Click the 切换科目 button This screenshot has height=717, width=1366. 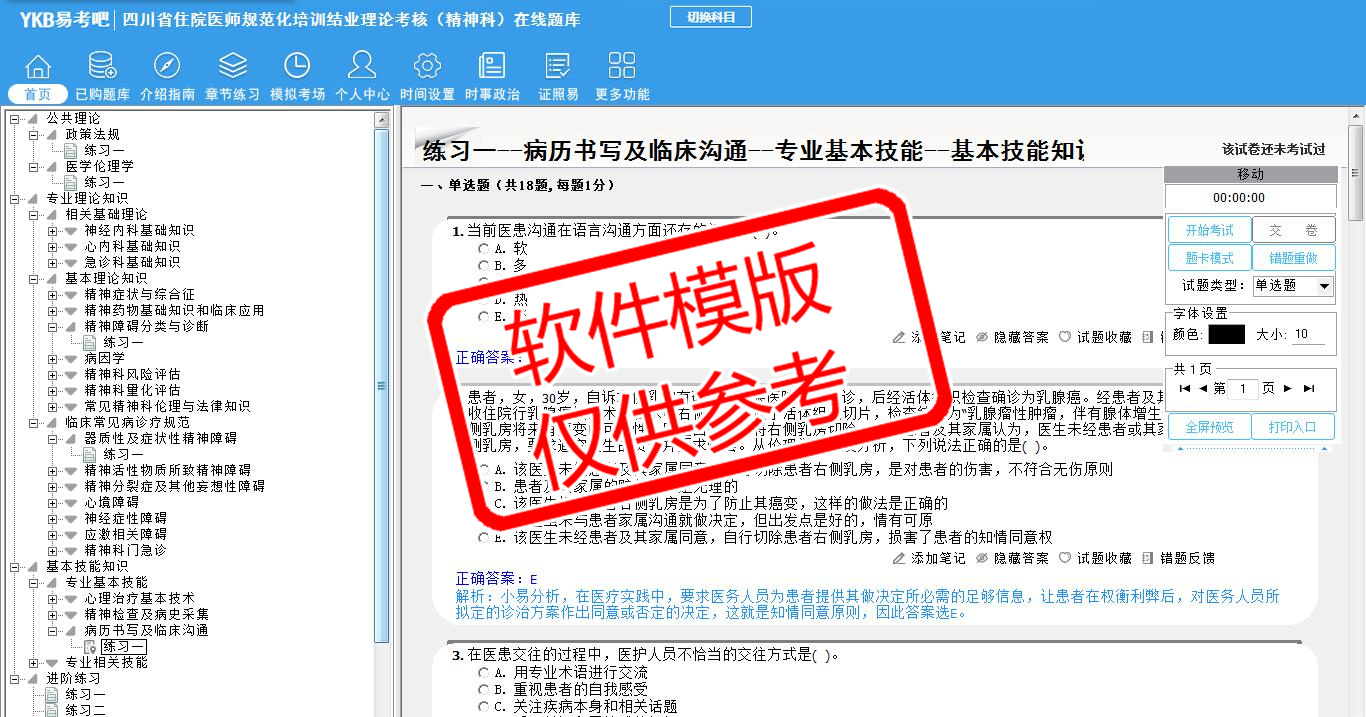pyautogui.click(x=711, y=17)
